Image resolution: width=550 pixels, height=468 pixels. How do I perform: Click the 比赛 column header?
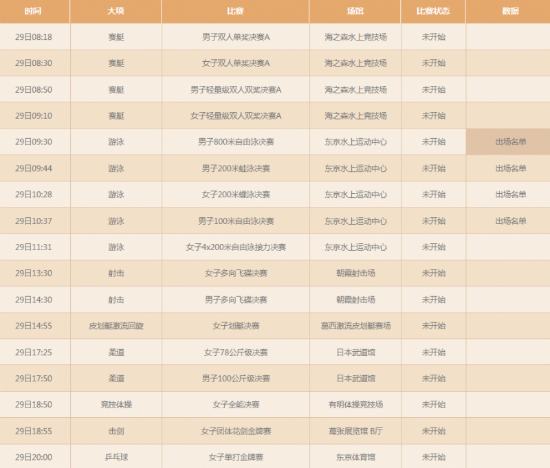coord(235,11)
